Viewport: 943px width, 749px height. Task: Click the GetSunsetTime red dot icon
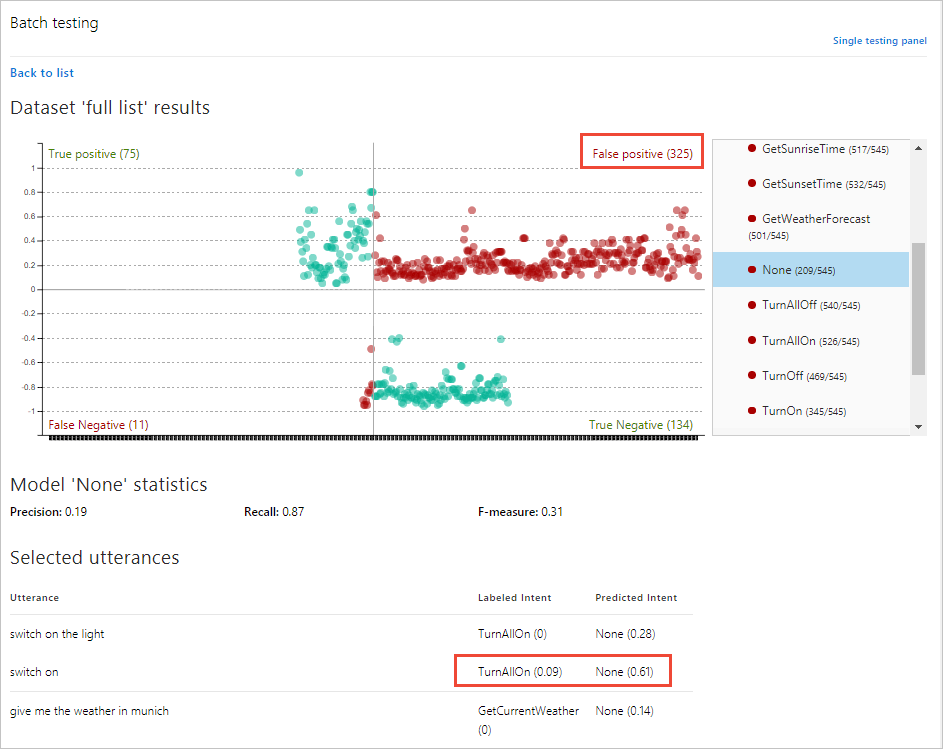pyautogui.click(x=752, y=184)
